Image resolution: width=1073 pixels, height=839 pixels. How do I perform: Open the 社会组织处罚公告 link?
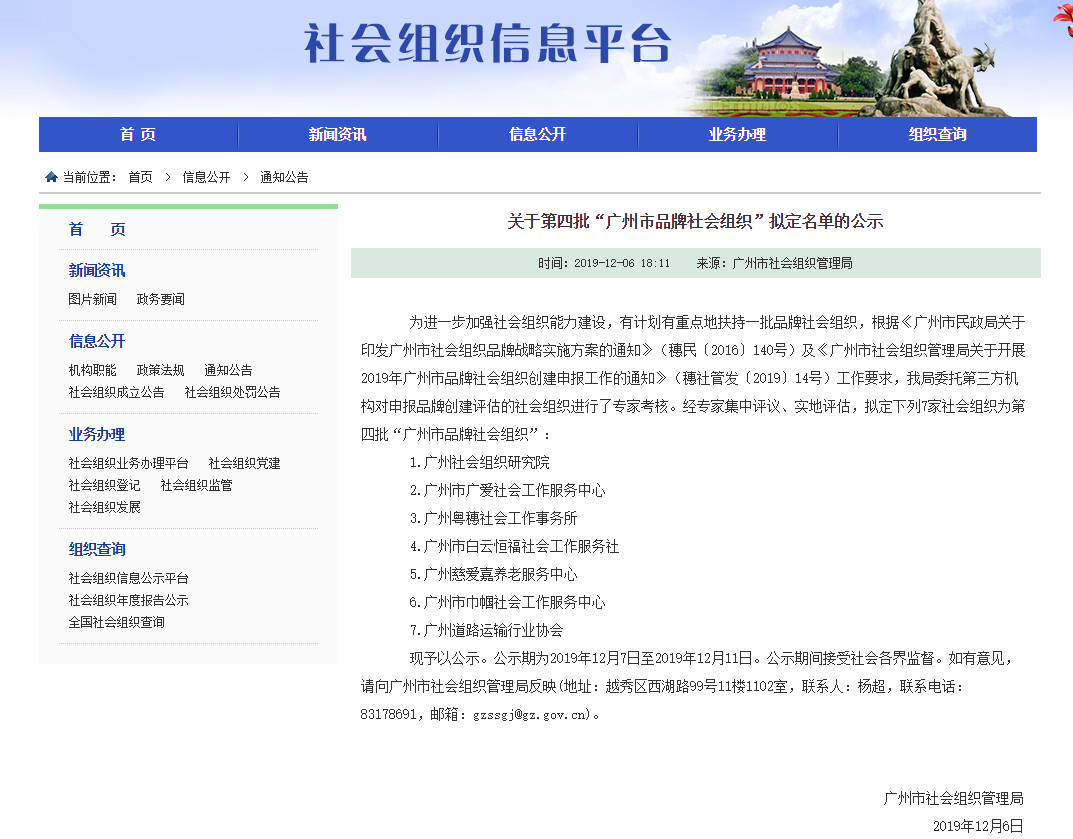[x=233, y=392]
